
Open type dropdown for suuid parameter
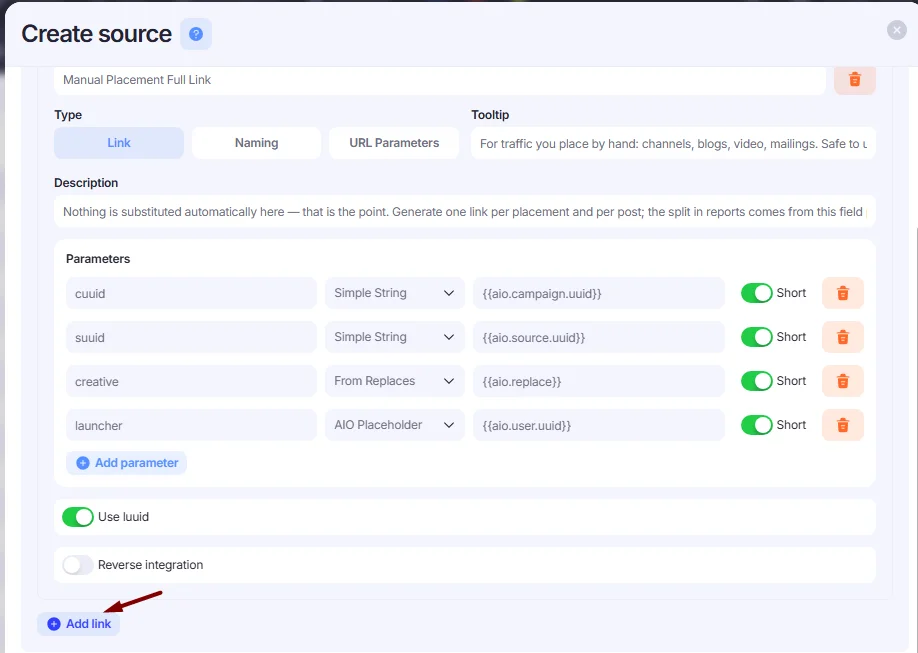(x=395, y=337)
